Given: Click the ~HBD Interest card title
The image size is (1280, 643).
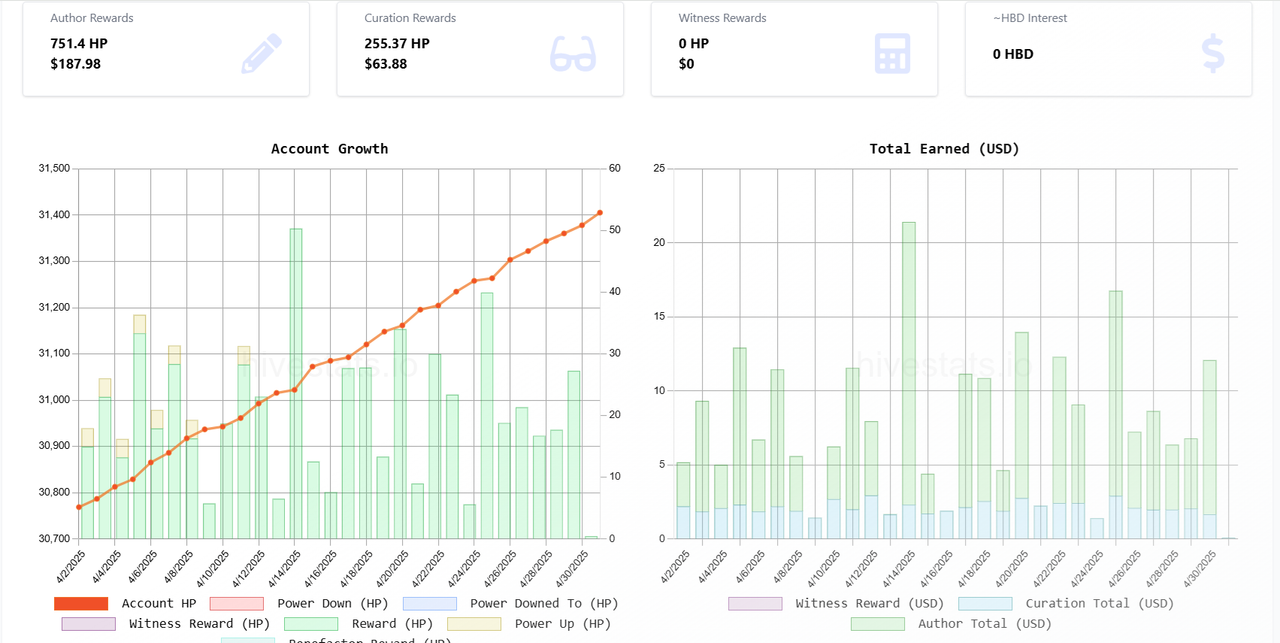Looking at the screenshot, I should coord(1030,18).
